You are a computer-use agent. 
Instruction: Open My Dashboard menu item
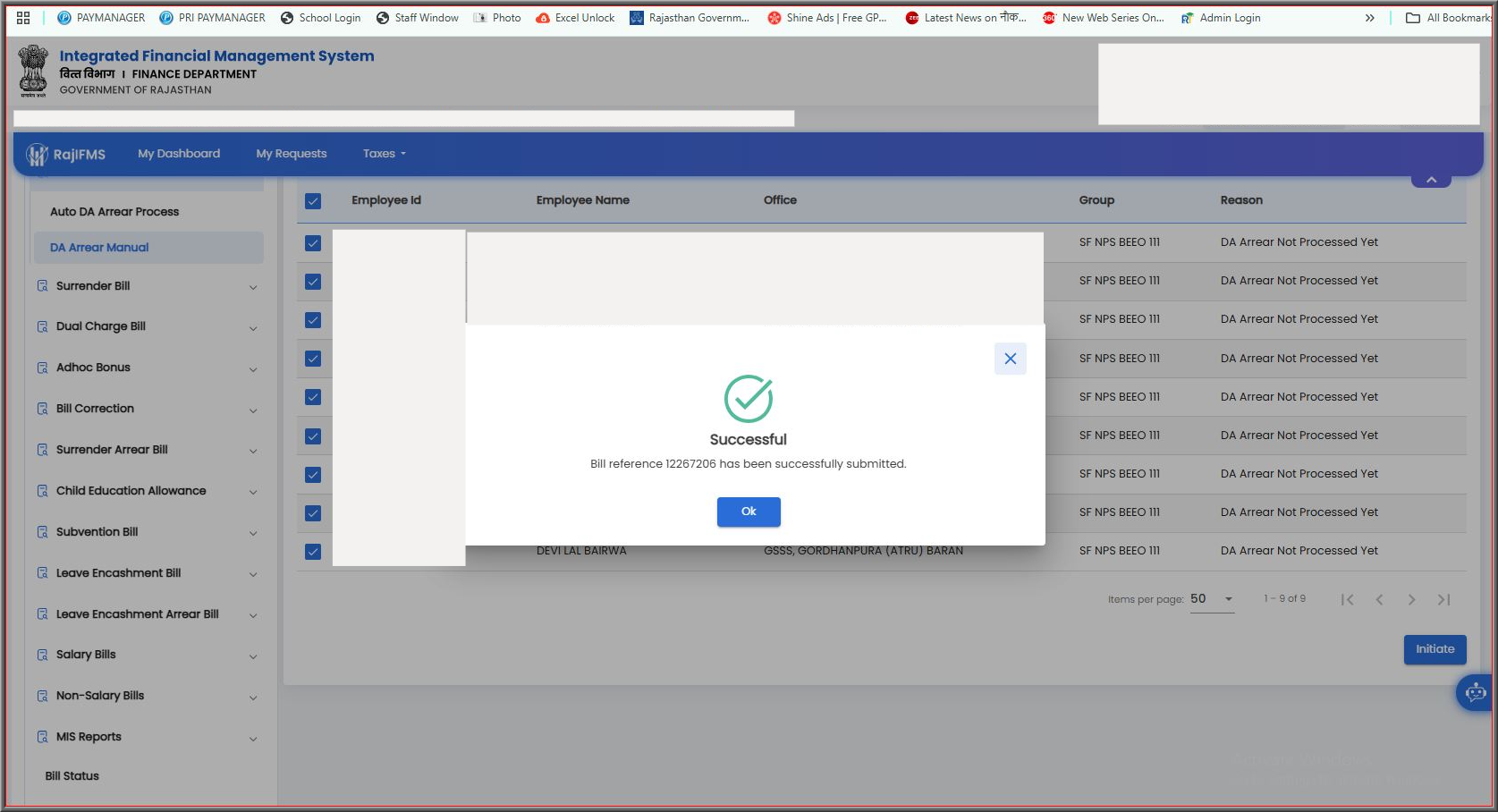(x=179, y=154)
